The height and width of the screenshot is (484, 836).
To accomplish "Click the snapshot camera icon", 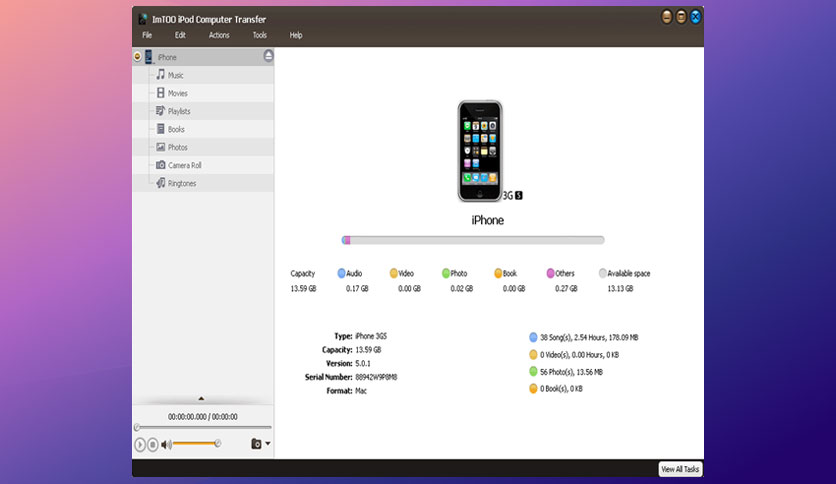I will [256, 443].
